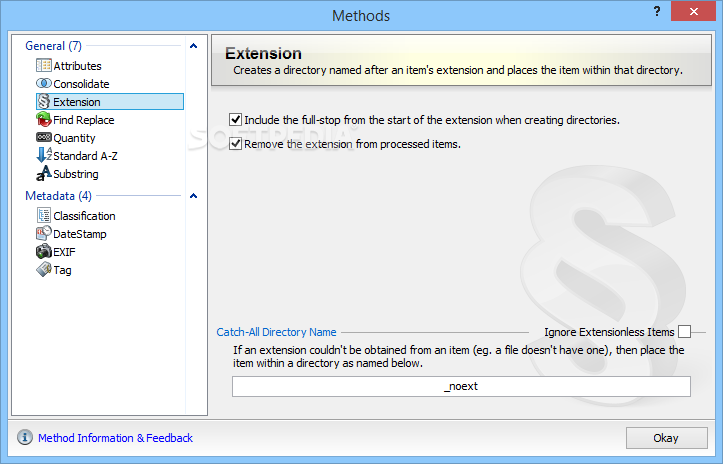Select the Extension method in list
Screen dimensions: 723x464
[x=110, y=101]
